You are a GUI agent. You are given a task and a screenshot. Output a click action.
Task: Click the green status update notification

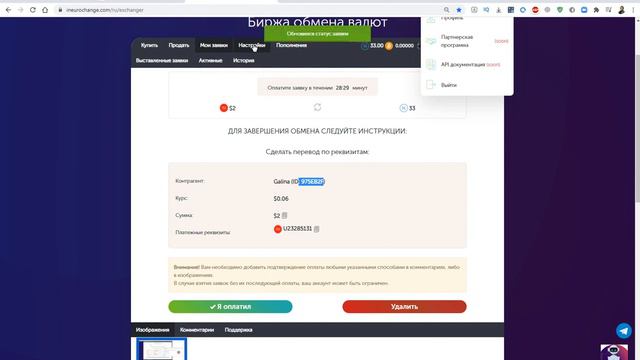click(317, 34)
